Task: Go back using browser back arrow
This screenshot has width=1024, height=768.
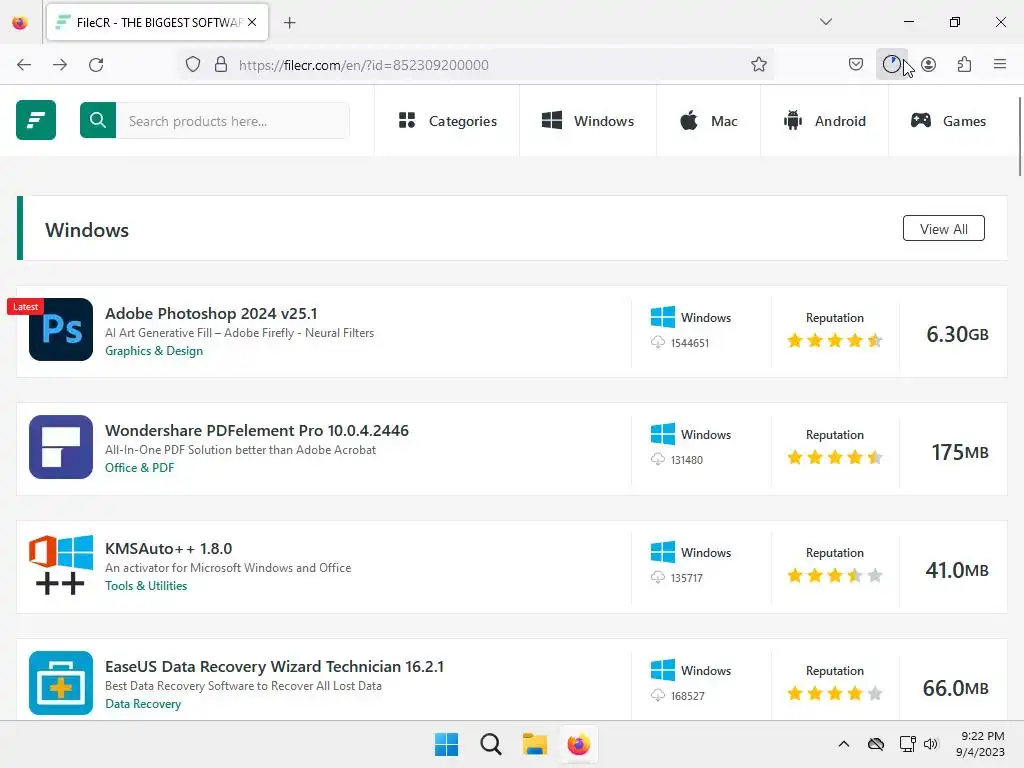Action: (24, 65)
